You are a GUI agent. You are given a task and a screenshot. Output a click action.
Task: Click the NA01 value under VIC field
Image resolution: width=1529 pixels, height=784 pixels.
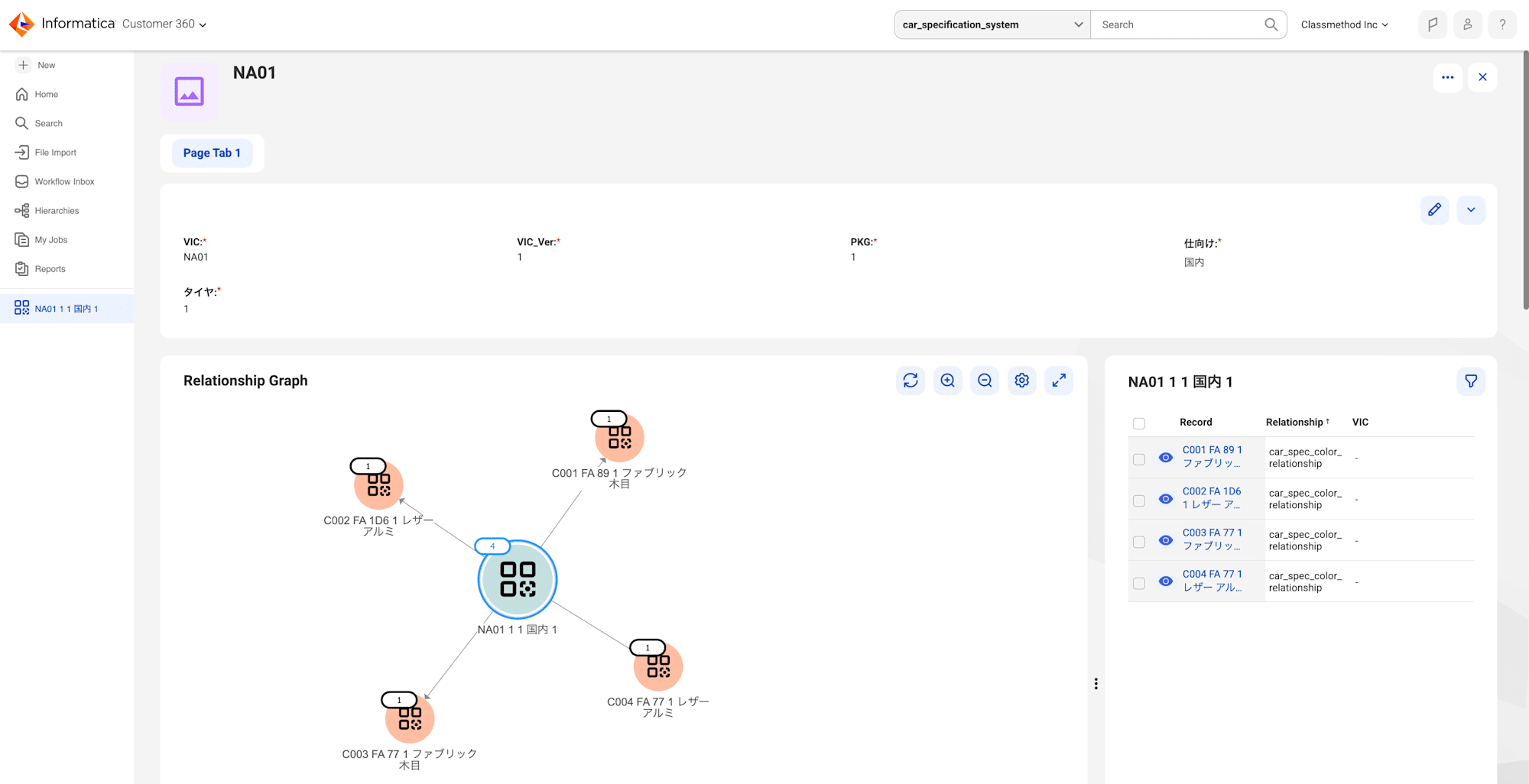[196, 257]
